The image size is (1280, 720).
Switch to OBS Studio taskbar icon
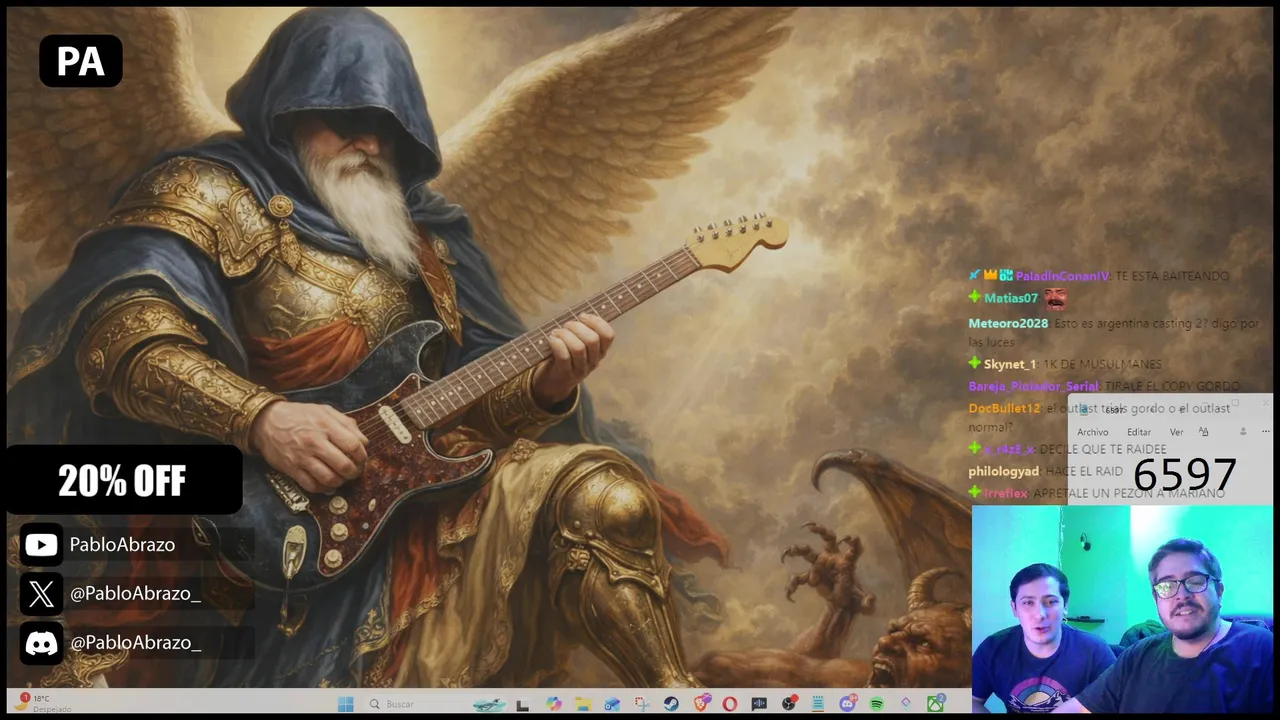789,704
